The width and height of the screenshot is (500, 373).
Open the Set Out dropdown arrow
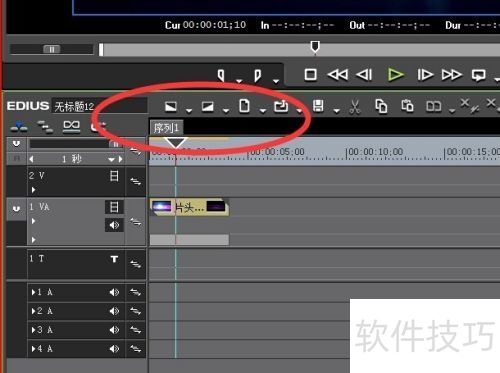click(276, 81)
